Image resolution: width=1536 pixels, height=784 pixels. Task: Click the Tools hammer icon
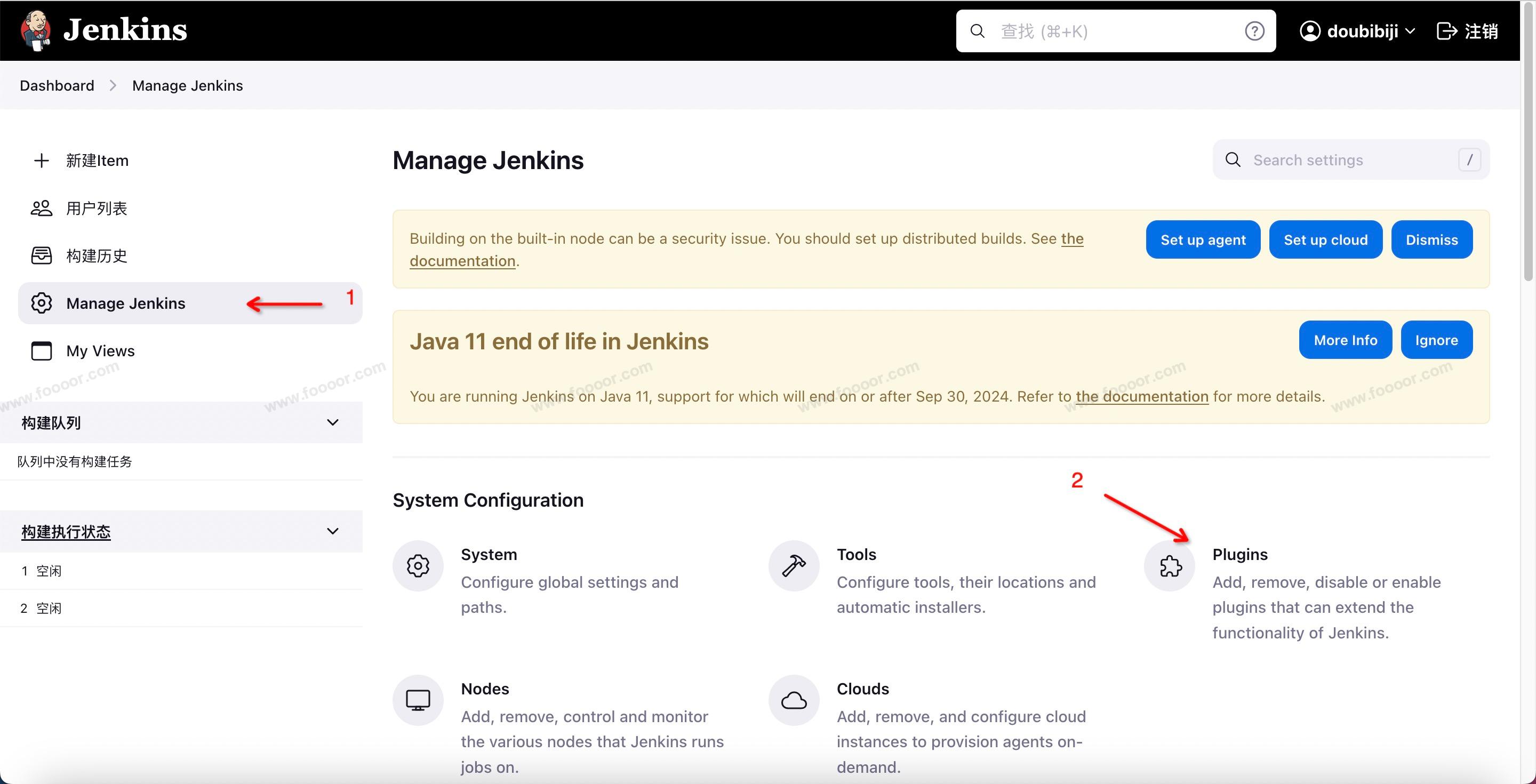[794, 565]
